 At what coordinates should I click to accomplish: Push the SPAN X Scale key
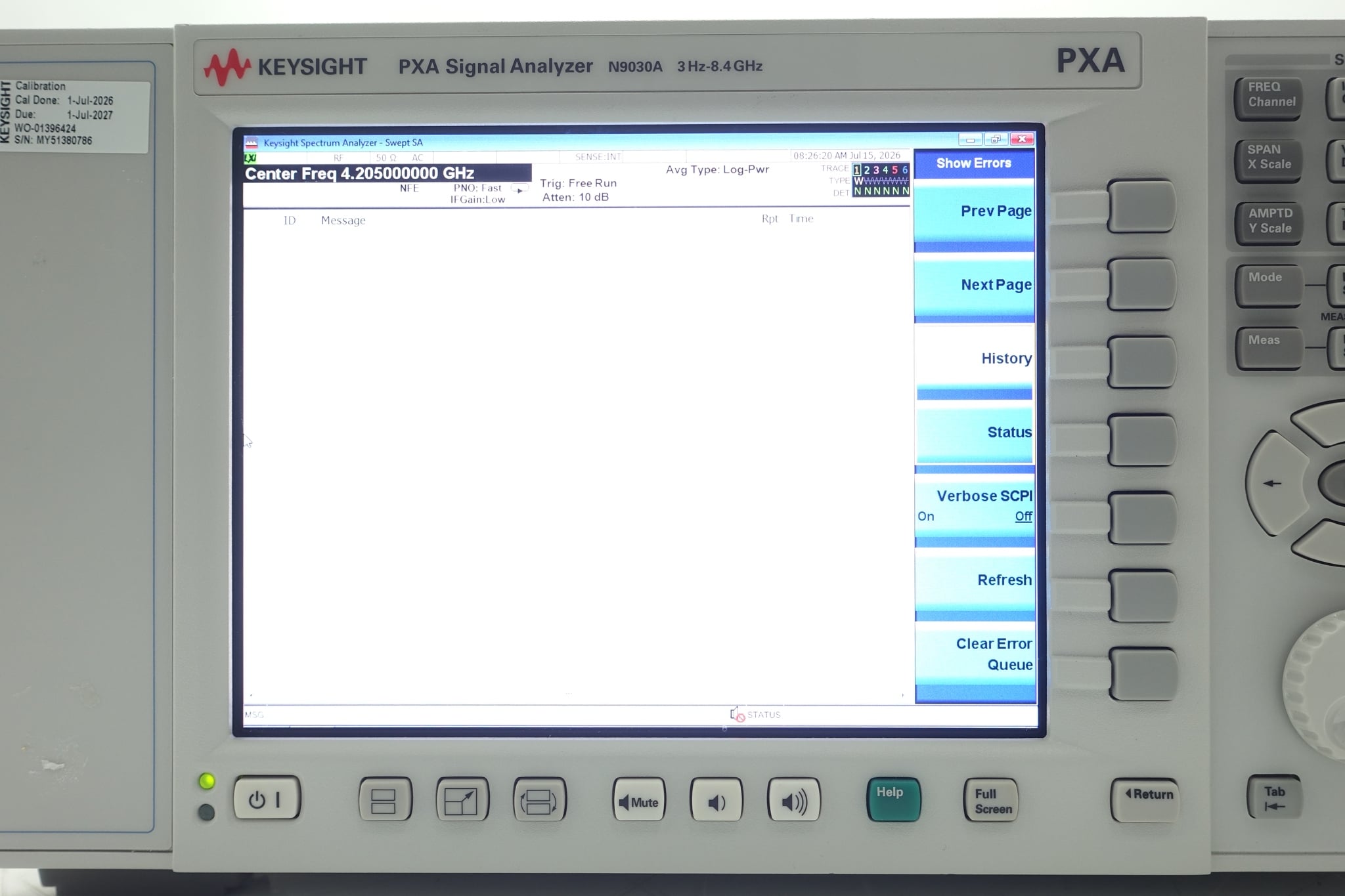click(1268, 161)
